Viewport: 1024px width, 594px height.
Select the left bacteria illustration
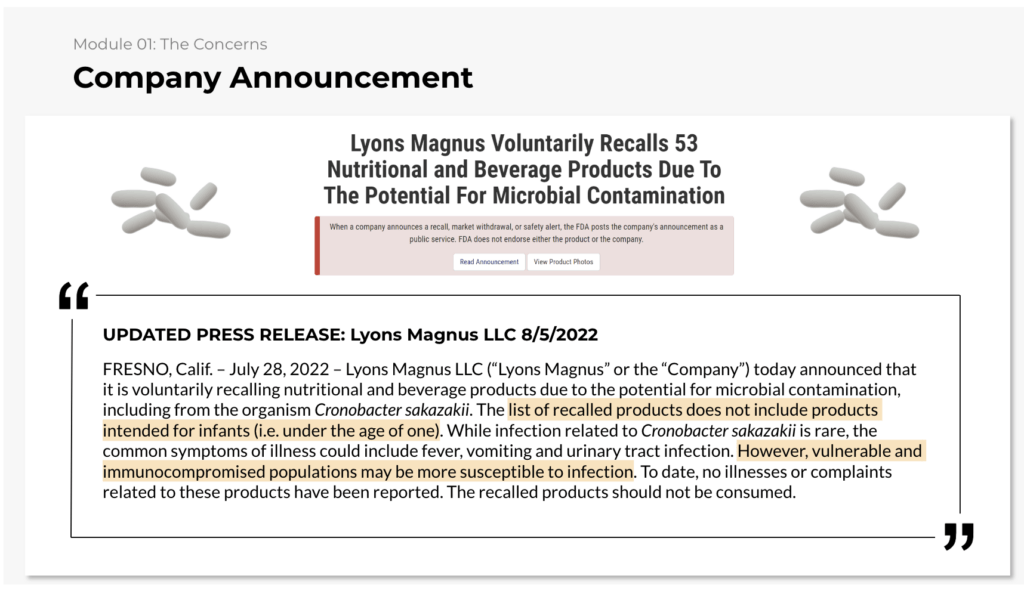pos(171,202)
